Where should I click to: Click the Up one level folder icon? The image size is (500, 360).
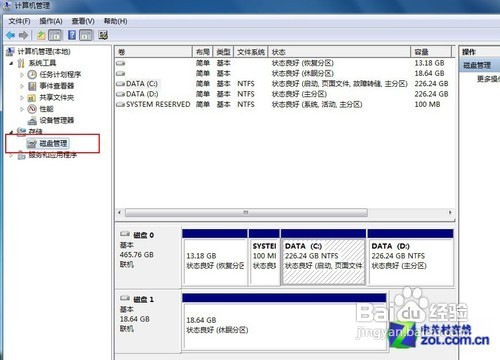(41, 35)
